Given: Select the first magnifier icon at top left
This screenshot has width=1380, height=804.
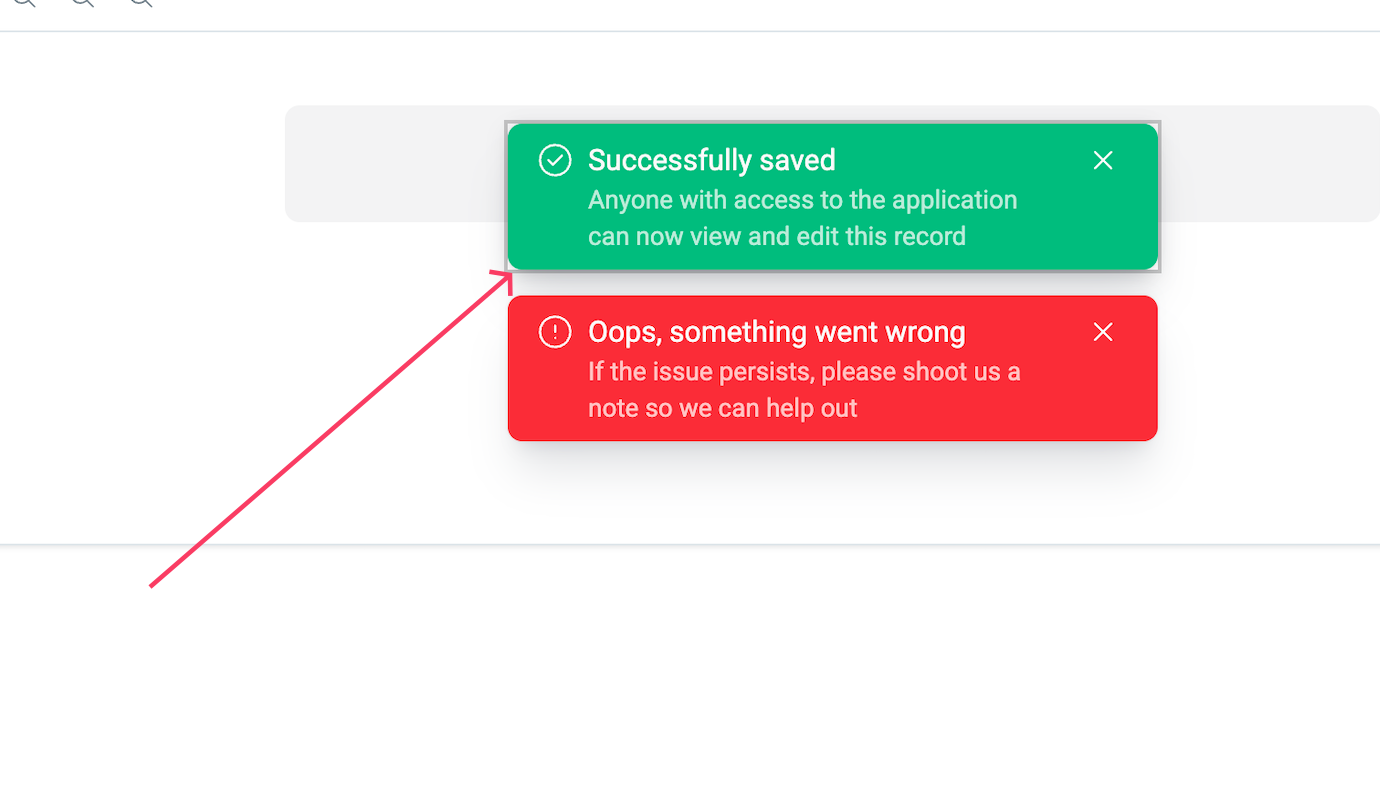Looking at the screenshot, I should pyautogui.click(x=24, y=3).
